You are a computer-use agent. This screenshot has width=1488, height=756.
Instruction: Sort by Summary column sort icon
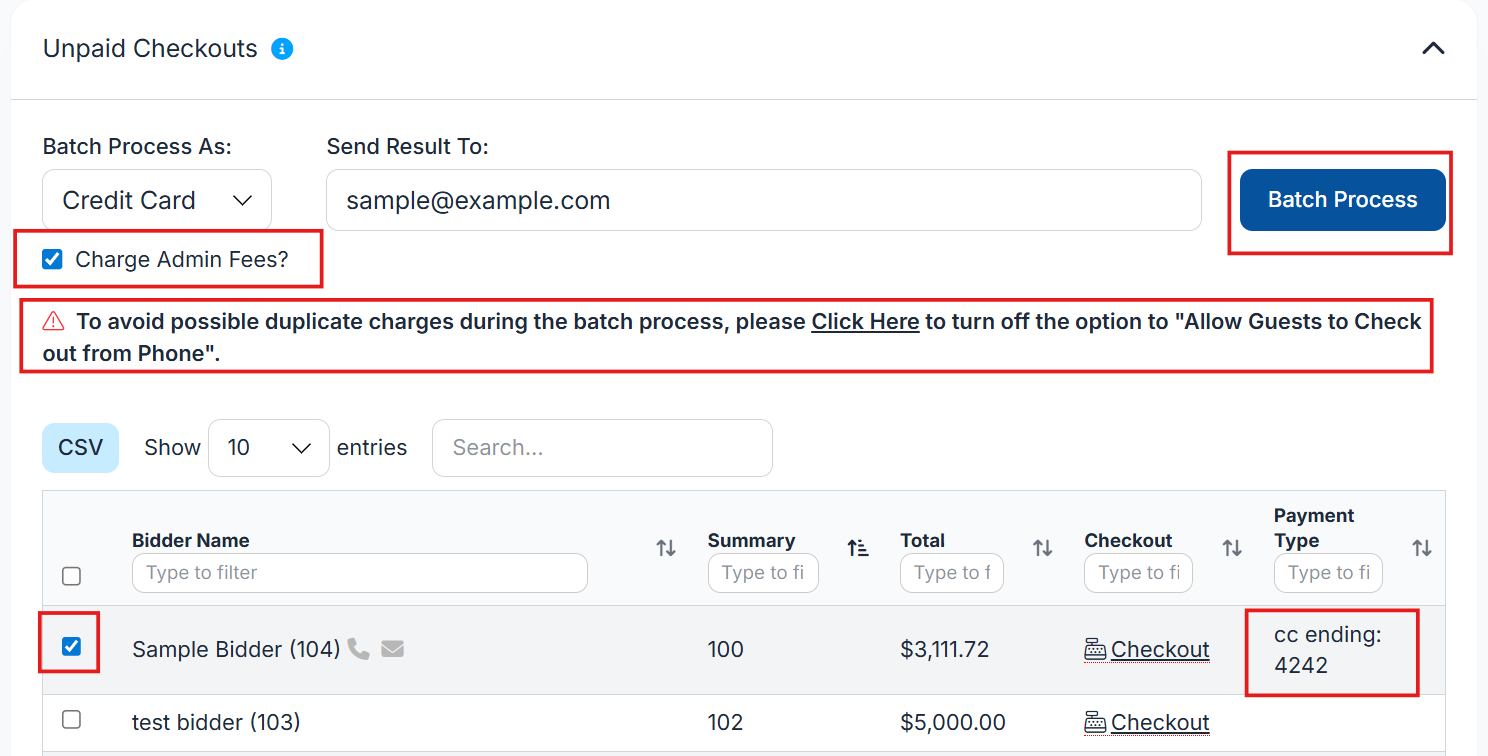[x=858, y=548]
